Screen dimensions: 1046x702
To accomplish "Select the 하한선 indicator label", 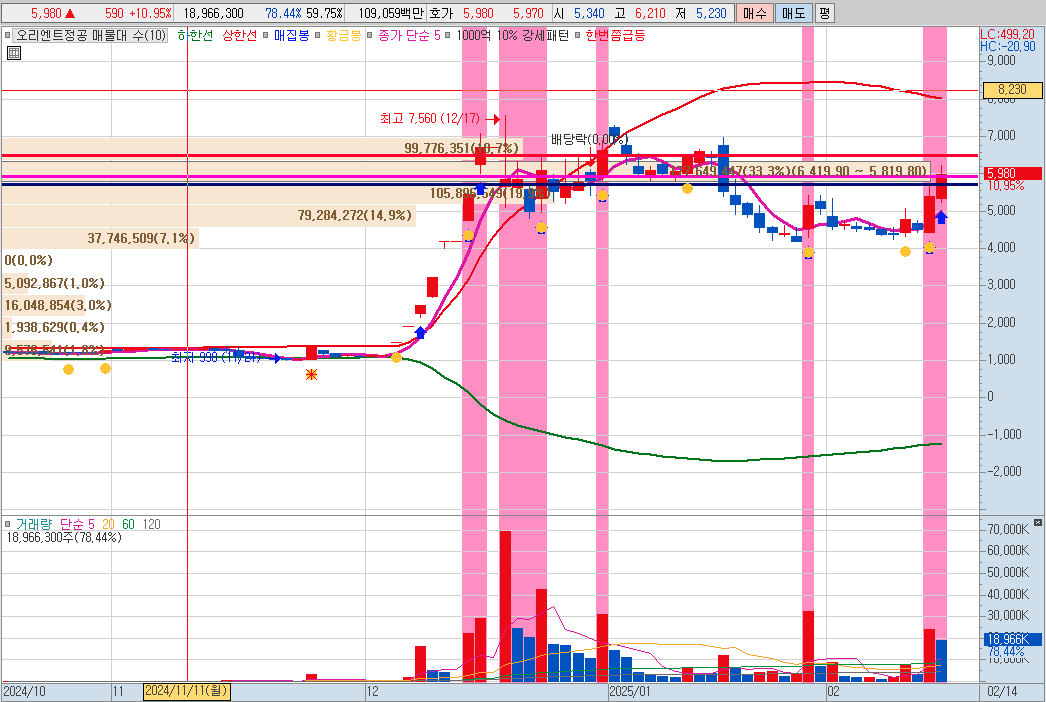I will point(195,35).
